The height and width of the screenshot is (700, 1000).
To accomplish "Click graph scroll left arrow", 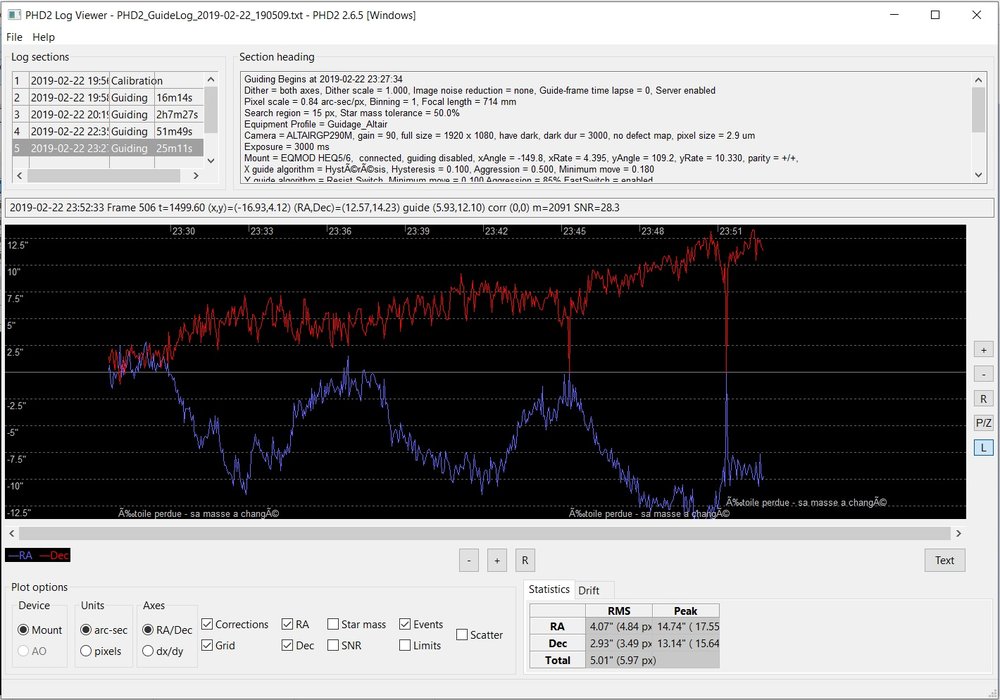I will tap(11, 533).
